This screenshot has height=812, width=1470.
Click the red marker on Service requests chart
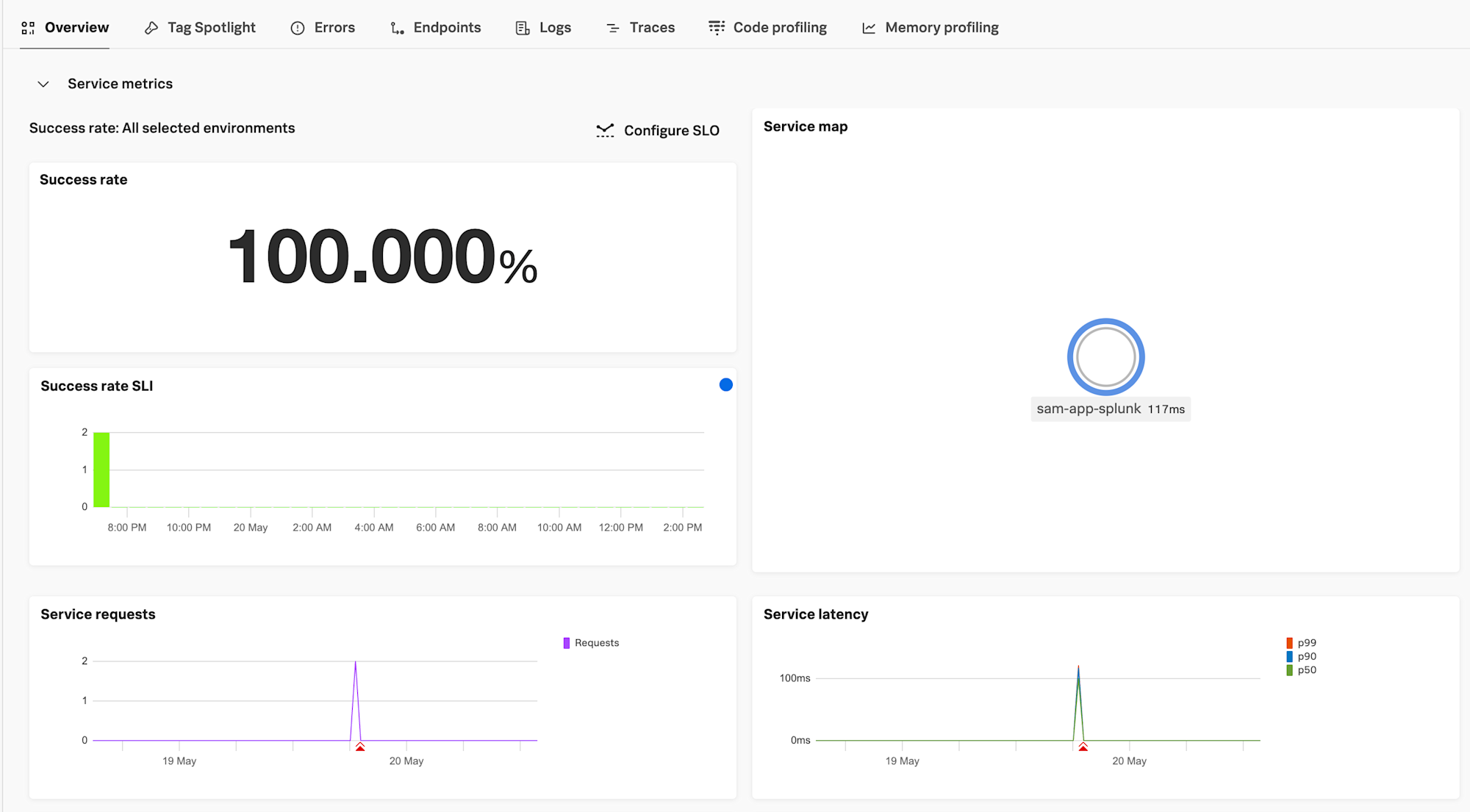(x=360, y=747)
